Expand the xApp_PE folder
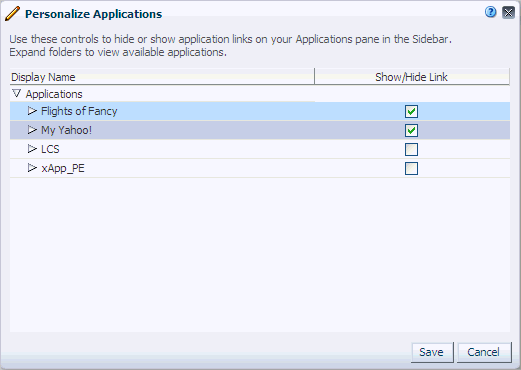Screen dimensions: 521x370 coord(32,168)
